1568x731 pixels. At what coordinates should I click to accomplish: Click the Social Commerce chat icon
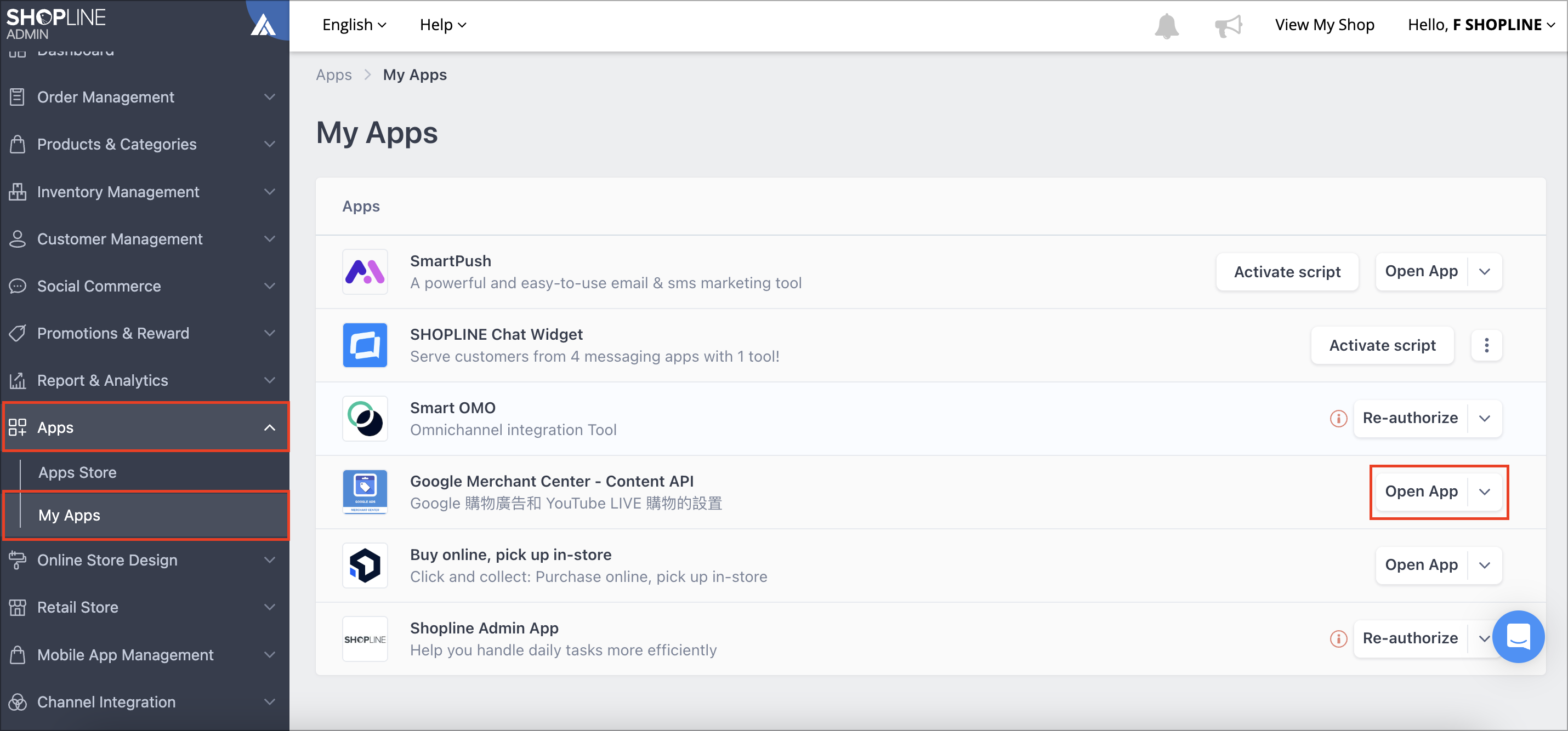click(18, 286)
